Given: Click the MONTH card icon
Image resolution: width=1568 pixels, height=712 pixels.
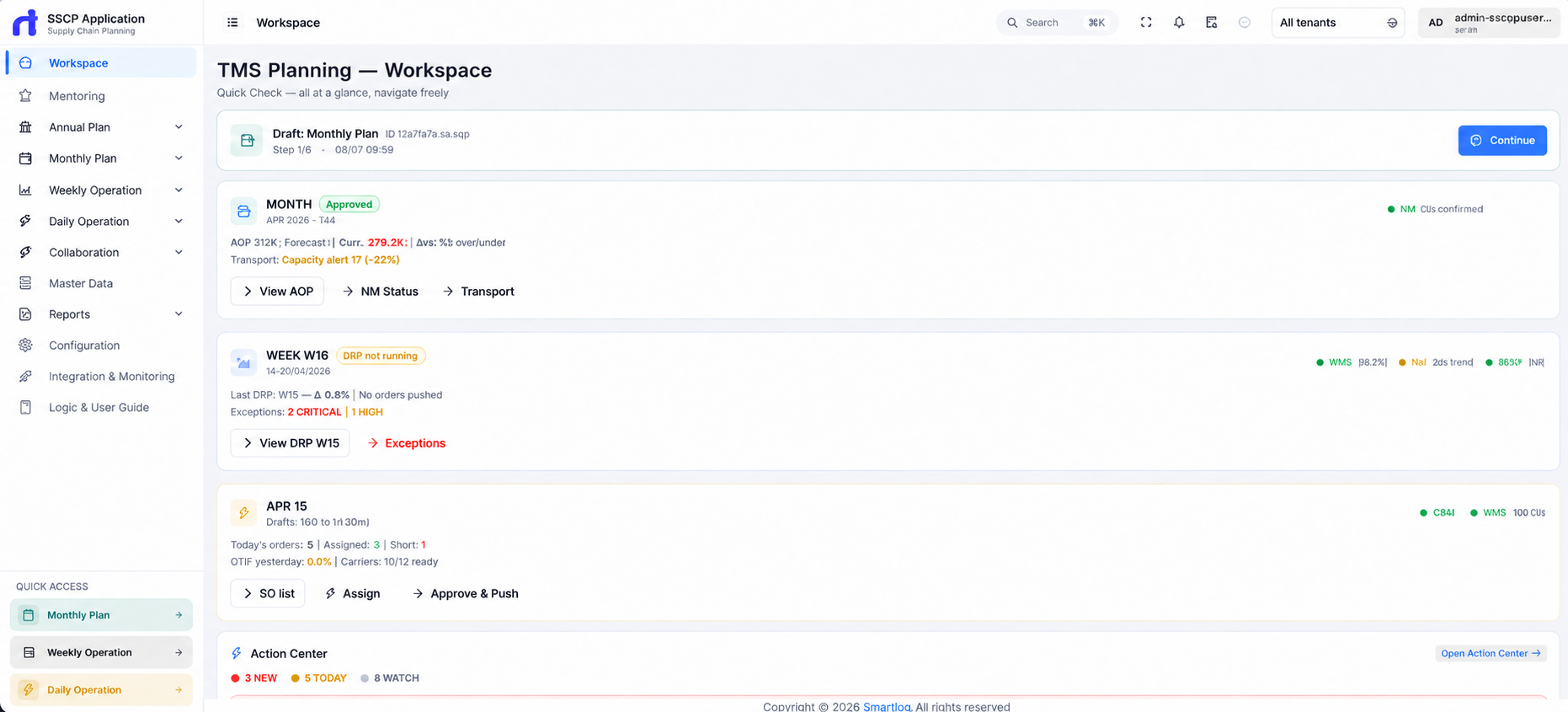Looking at the screenshot, I should tap(243, 211).
